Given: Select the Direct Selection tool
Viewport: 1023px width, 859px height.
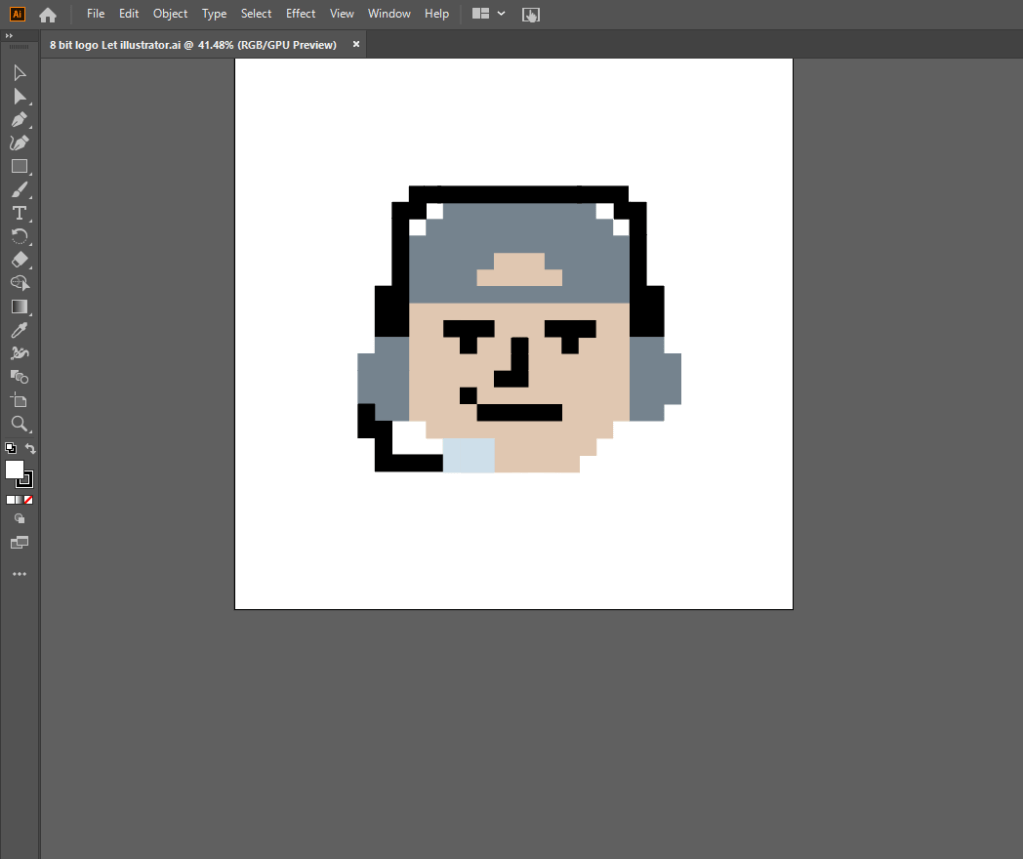Looking at the screenshot, I should tap(19, 96).
